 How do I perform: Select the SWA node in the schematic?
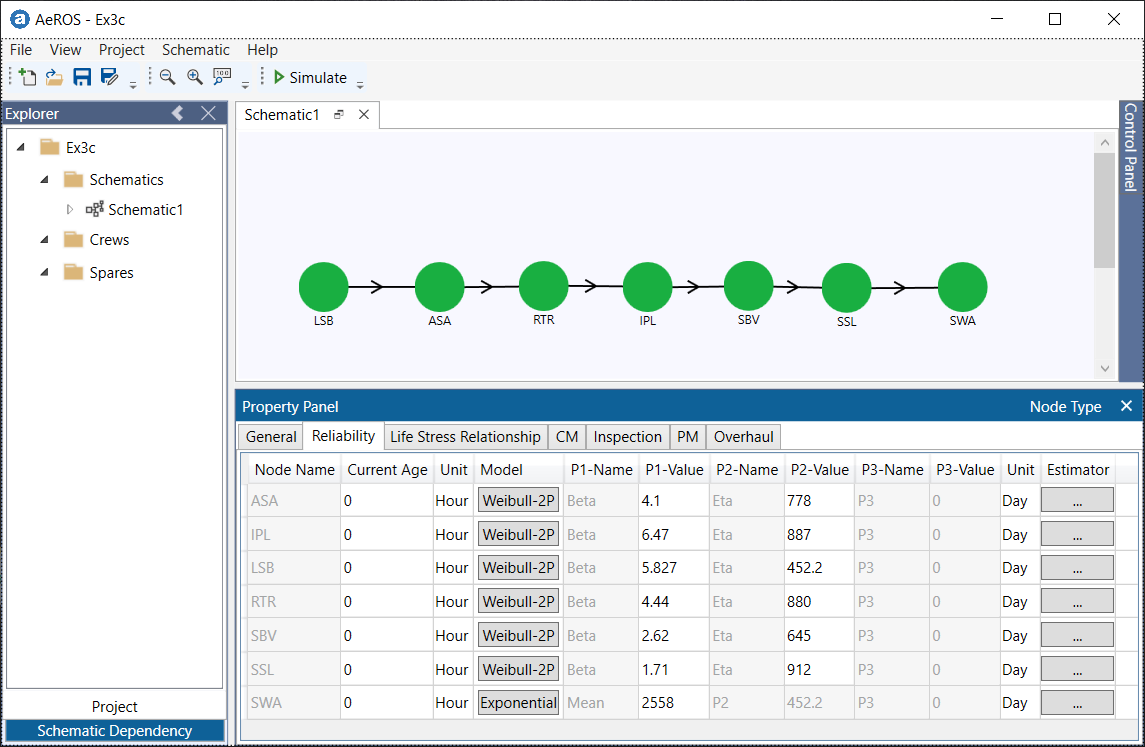(x=962, y=287)
